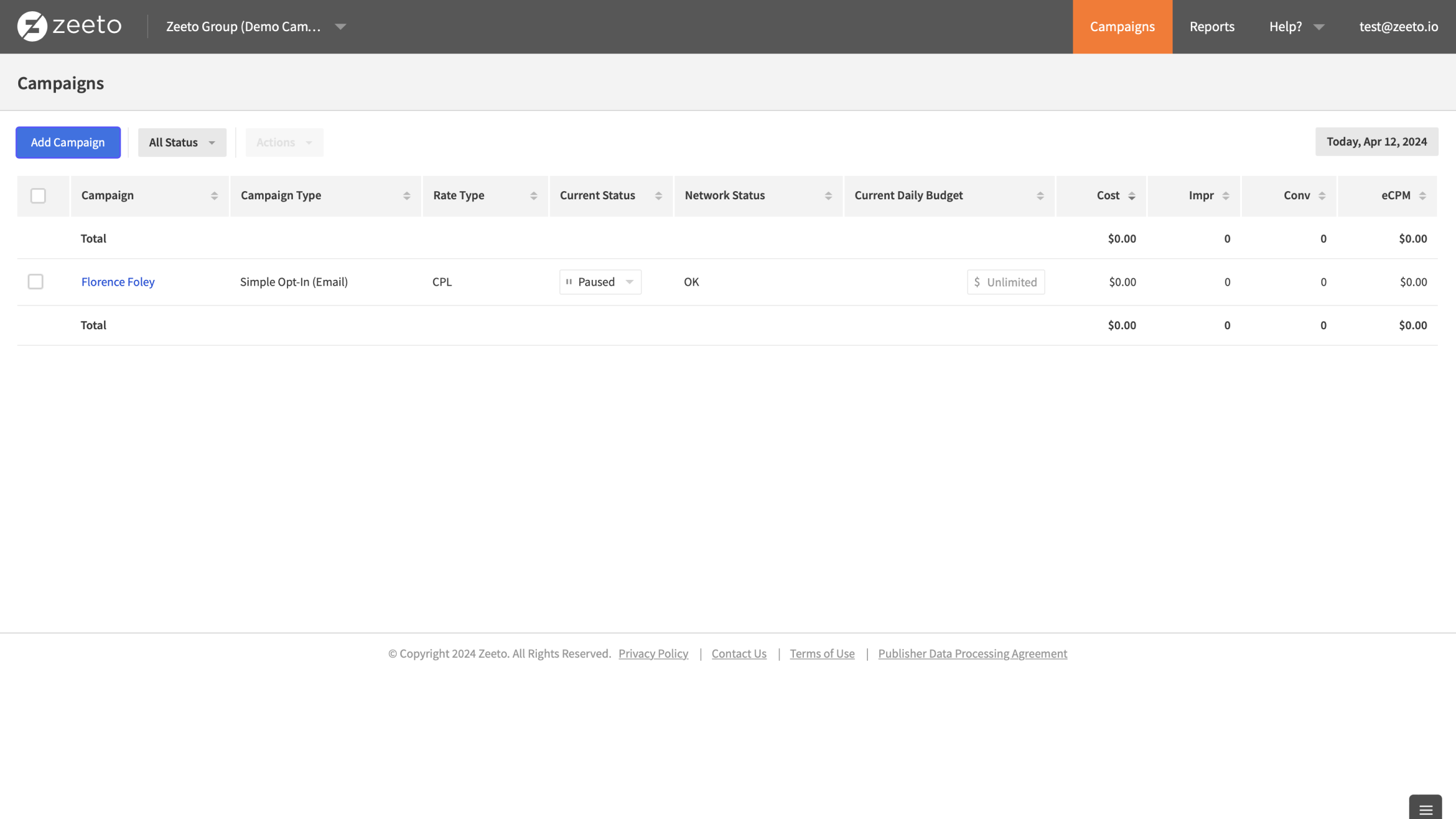Image resolution: width=1456 pixels, height=819 pixels.
Task: Sort the Network Status column
Action: point(829,195)
